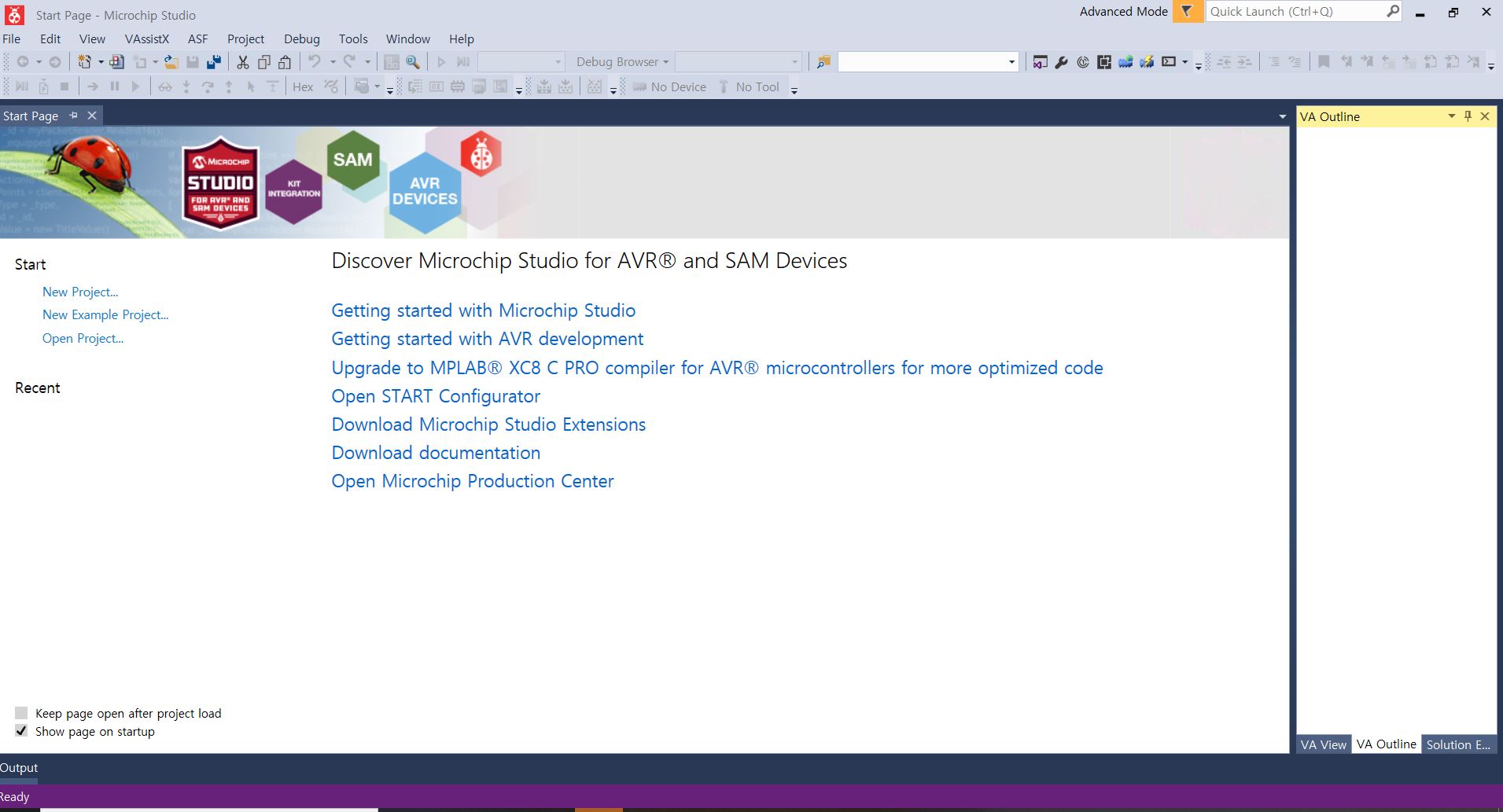This screenshot has width=1503, height=812.
Task: Open the Find combo box dropdown arrow
Action: tap(1011, 62)
